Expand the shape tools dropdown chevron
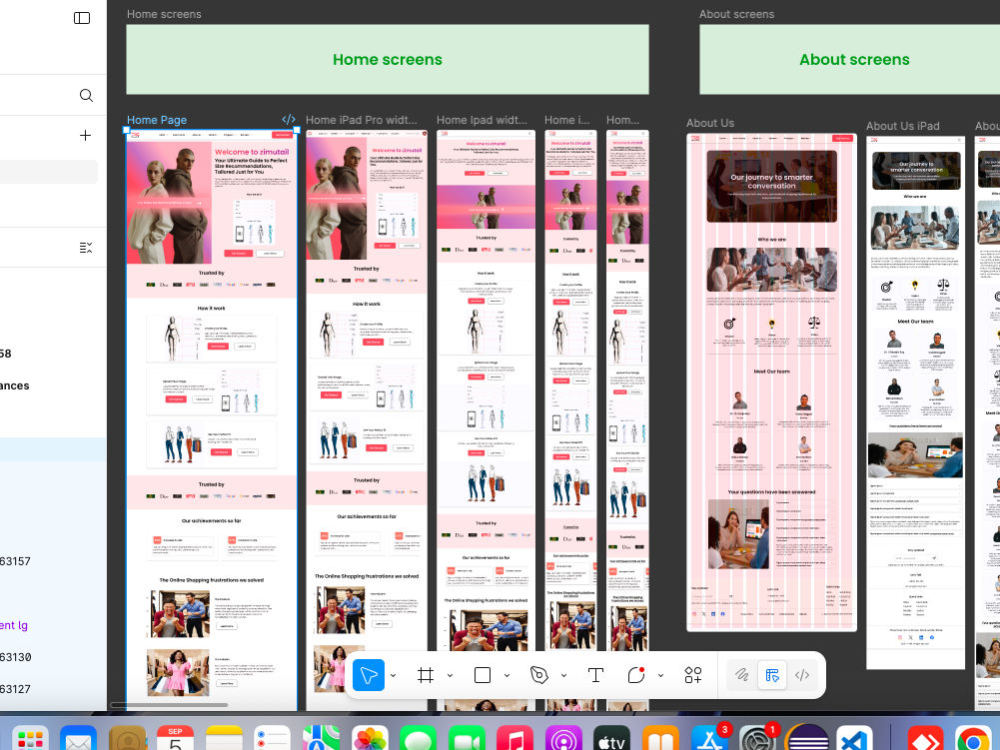 coord(506,675)
